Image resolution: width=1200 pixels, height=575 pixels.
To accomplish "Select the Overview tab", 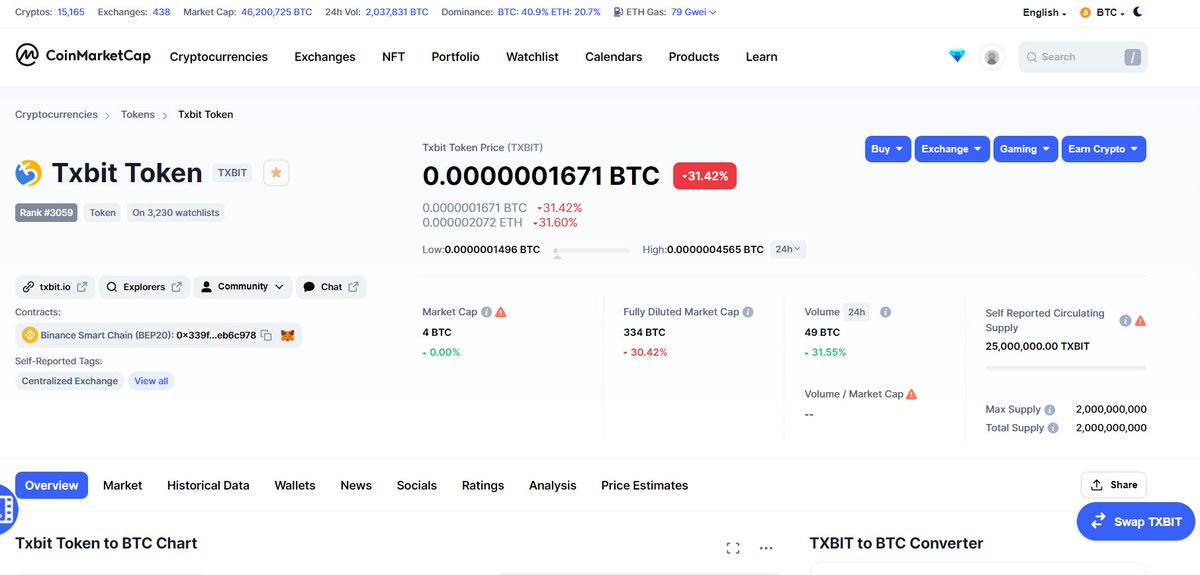I will (x=51, y=485).
